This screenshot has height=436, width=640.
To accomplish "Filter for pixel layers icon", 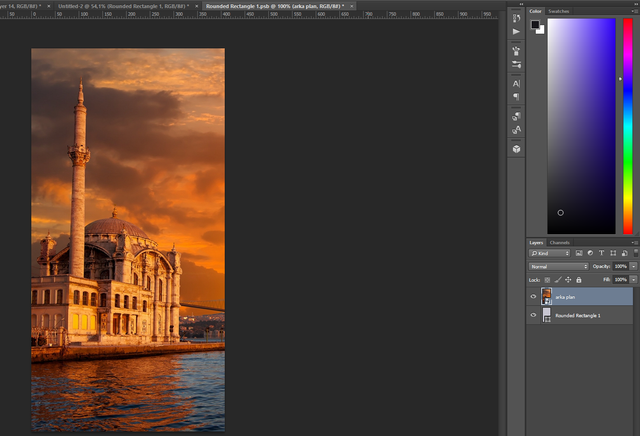I will pyautogui.click(x=579, y=253).
